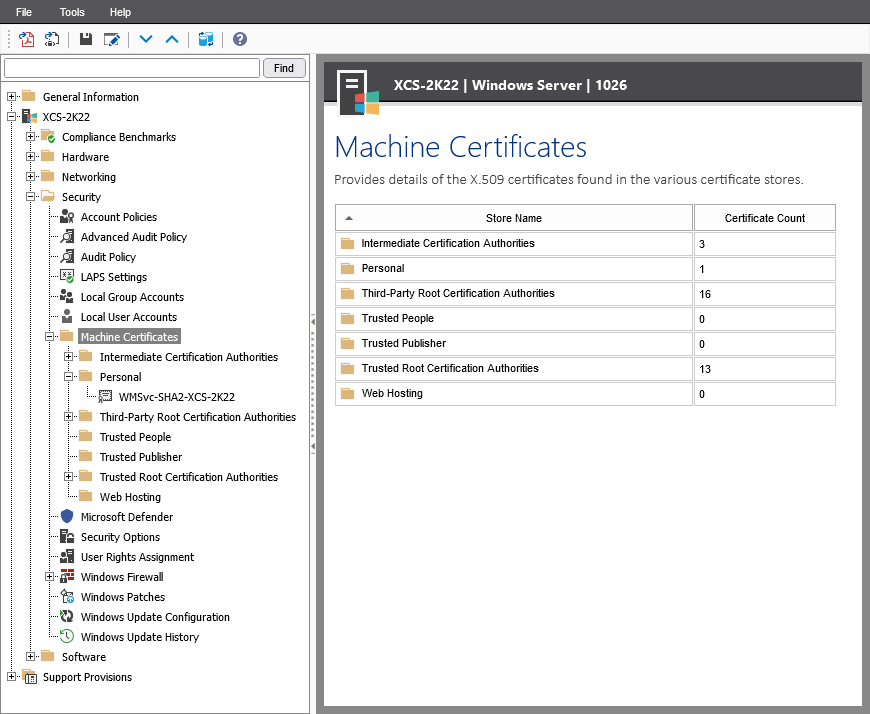870x714 pixels.
Task: Click the database sync icon in the toolbar
Action: (x=206, y=39)
